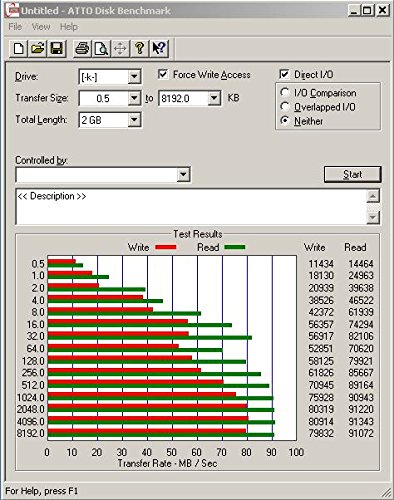Click the 4096.0 row read value 91343
This screenshot has width=394, height=500.
coord(361,421)
